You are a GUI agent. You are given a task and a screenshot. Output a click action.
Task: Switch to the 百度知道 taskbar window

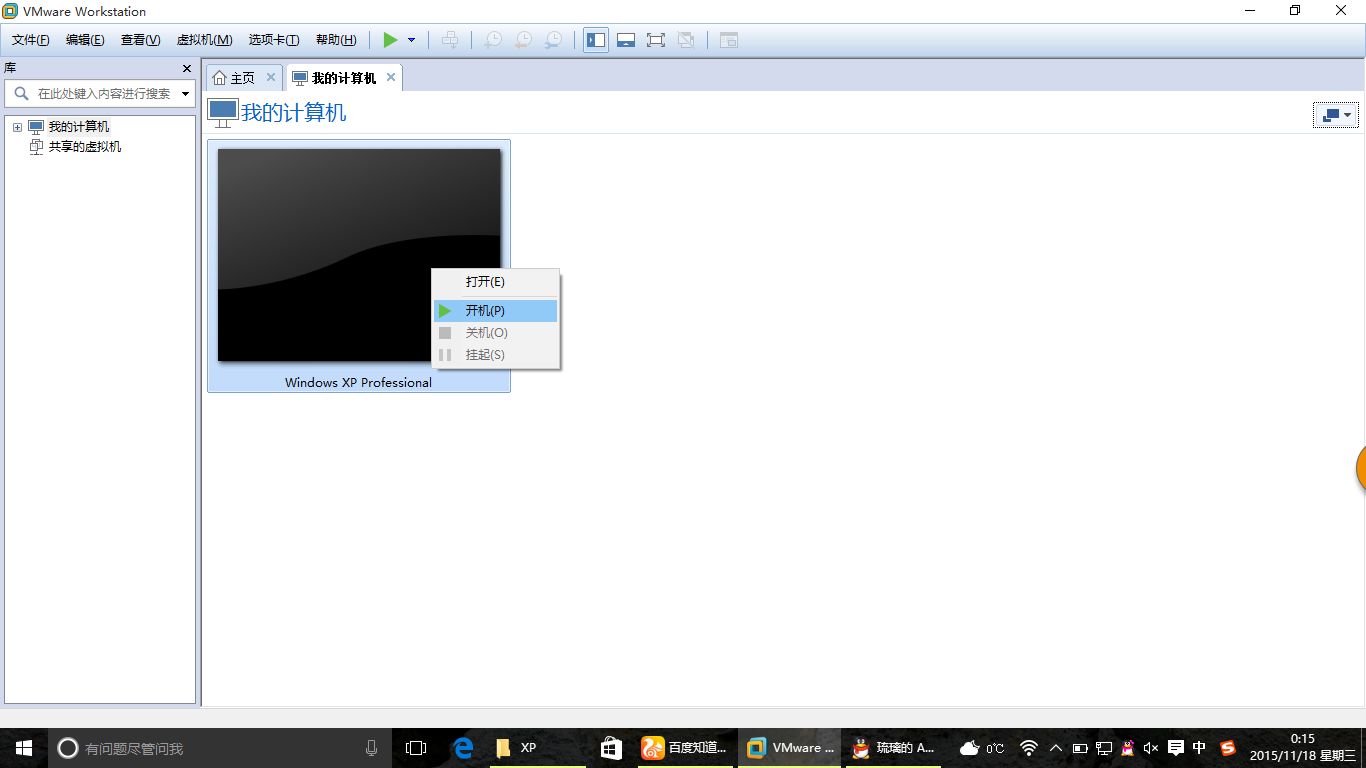[685, 748]
